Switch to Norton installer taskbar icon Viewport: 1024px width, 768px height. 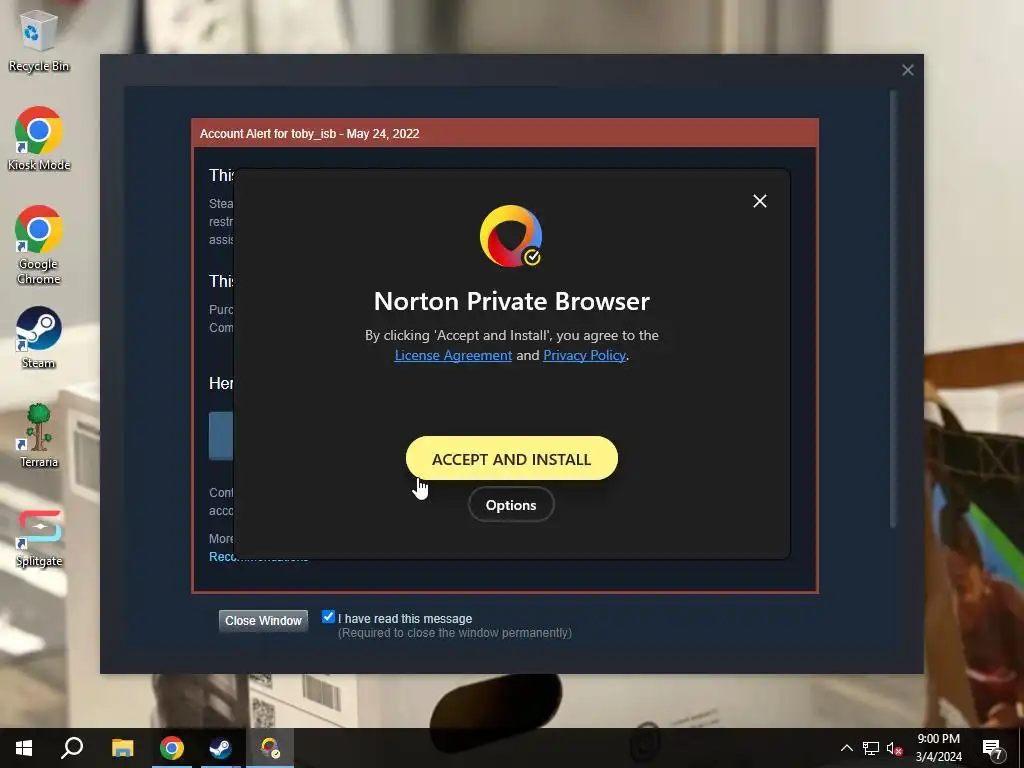pyautogui.click(x=270, y=748)
